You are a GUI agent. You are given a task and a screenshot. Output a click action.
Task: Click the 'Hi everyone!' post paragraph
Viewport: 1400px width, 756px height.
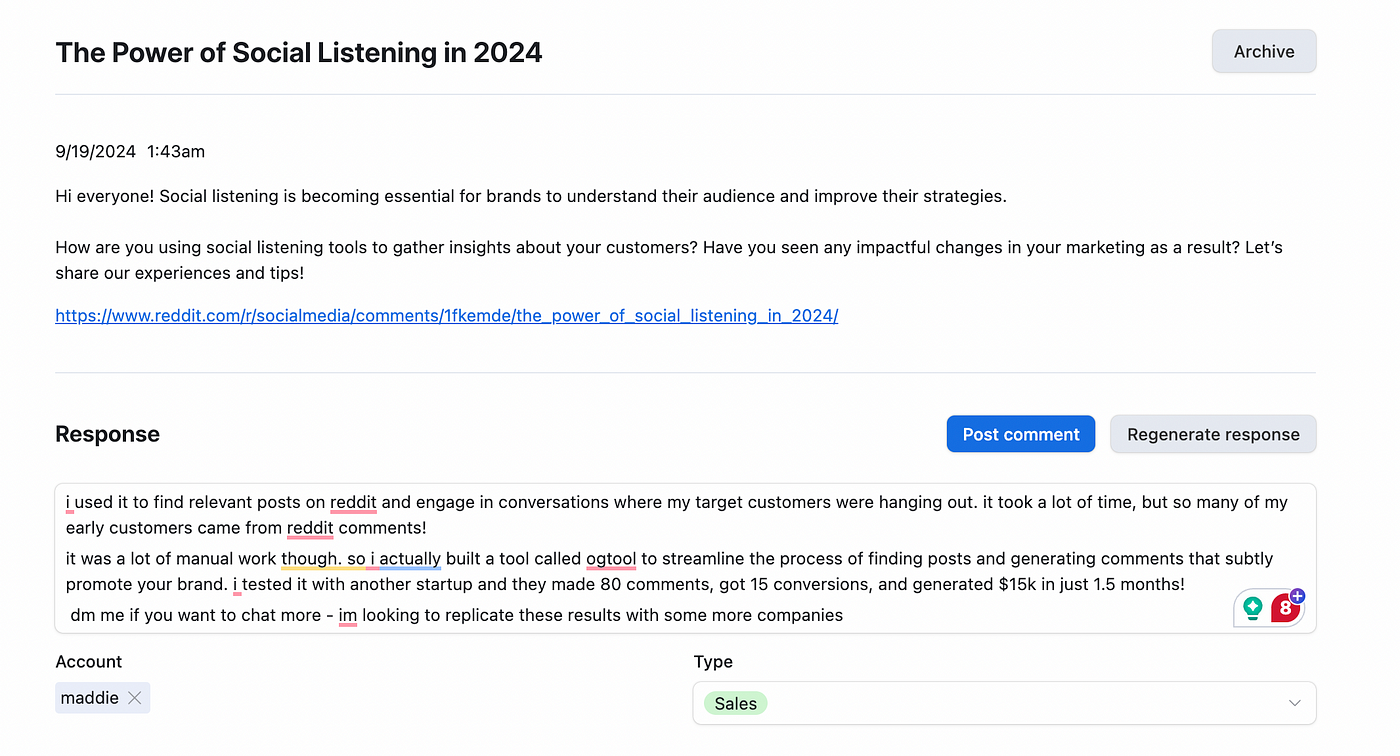(531, 196)
